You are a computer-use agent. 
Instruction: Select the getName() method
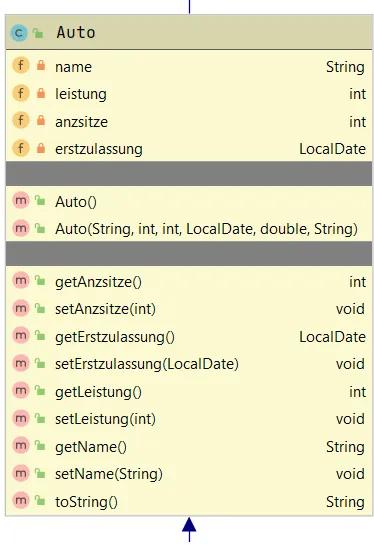click(91, 447)
